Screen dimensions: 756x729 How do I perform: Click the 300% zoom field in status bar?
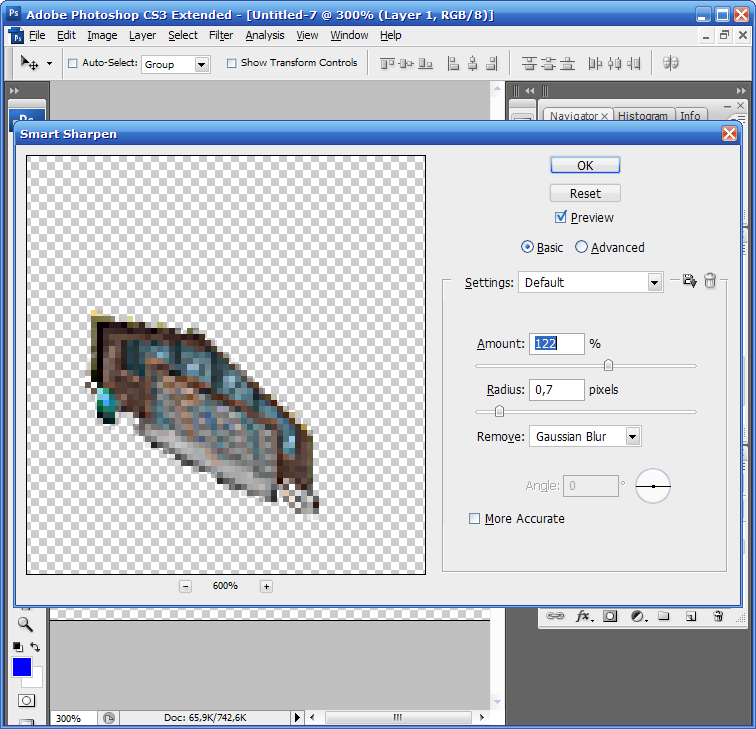point(73,718)
